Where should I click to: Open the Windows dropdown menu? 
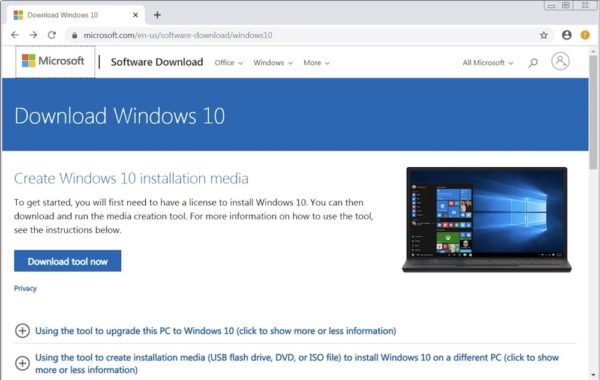tap(273, 63)
